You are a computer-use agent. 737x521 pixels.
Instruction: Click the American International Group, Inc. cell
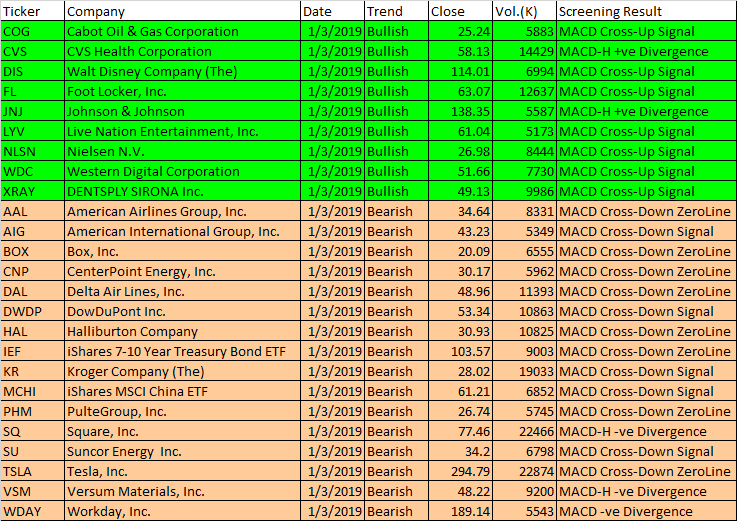[182, 231]
